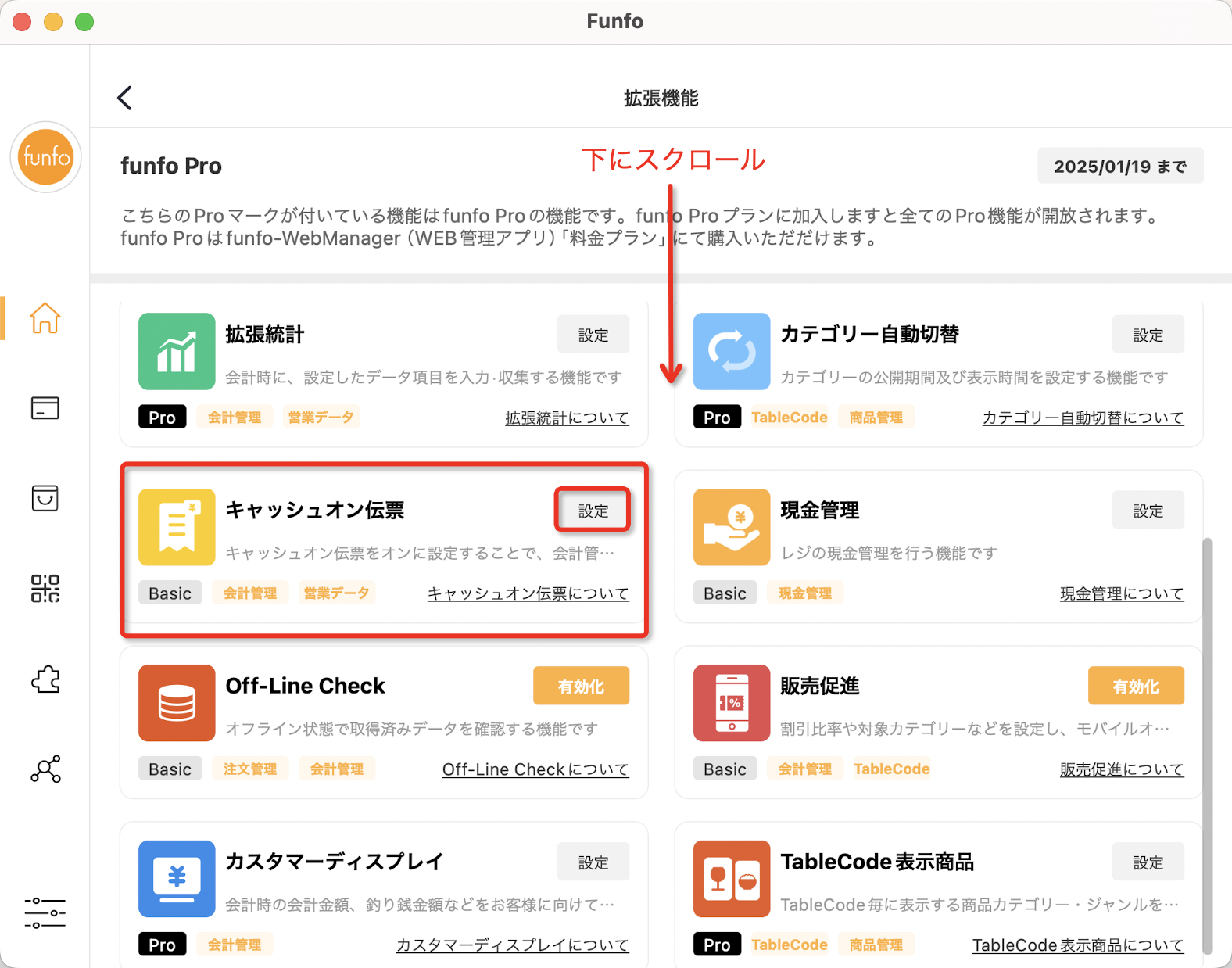Click the 2025/01/19 まで expiry badge
1232x968 pixels.
(x=1120, y=166)
